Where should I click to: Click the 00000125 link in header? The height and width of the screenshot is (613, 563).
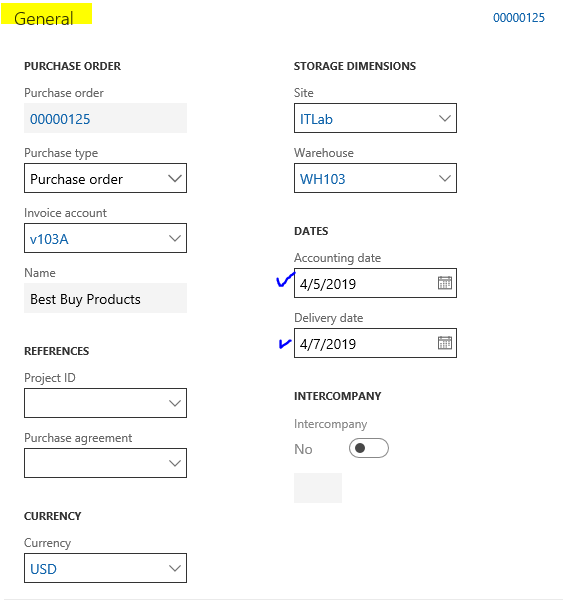coord(519,18)
